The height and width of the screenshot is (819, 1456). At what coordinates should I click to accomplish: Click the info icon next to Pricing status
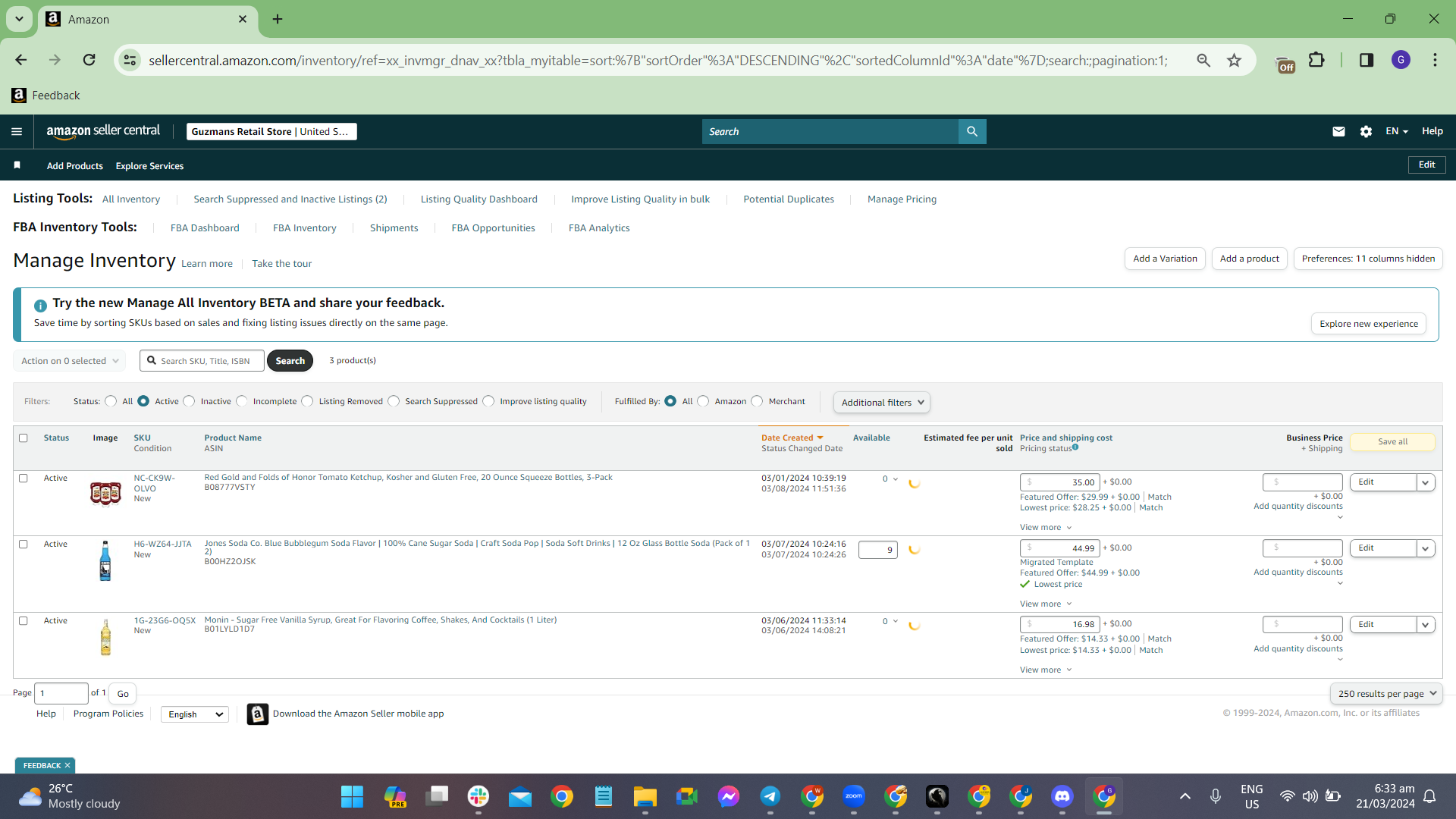coord(1075,447)
